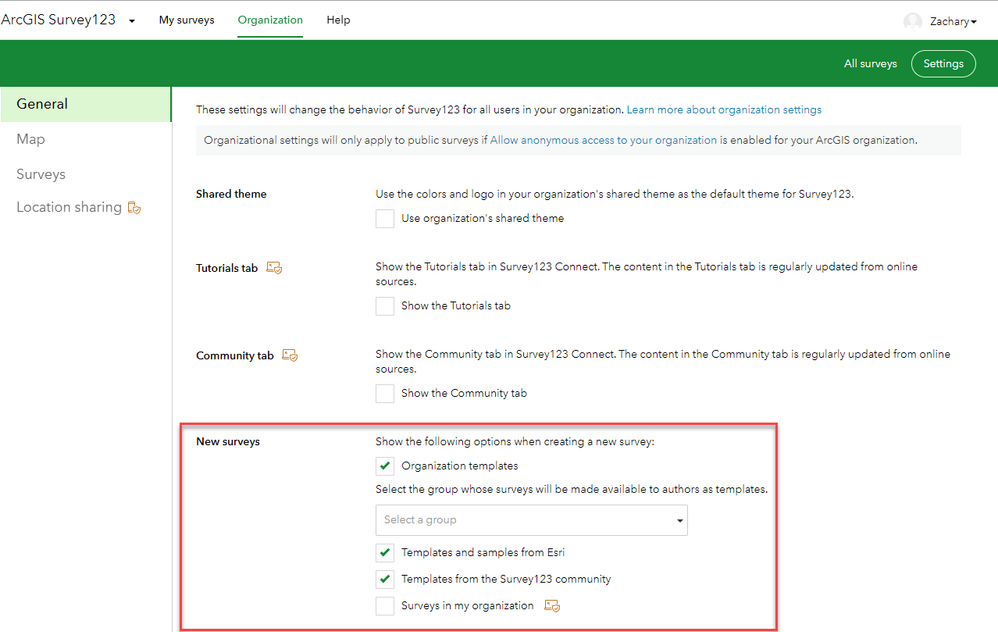The image size is (998, 632).
Task: Click the badge icon next to Tutorials tab
Action: coord(274,268)
